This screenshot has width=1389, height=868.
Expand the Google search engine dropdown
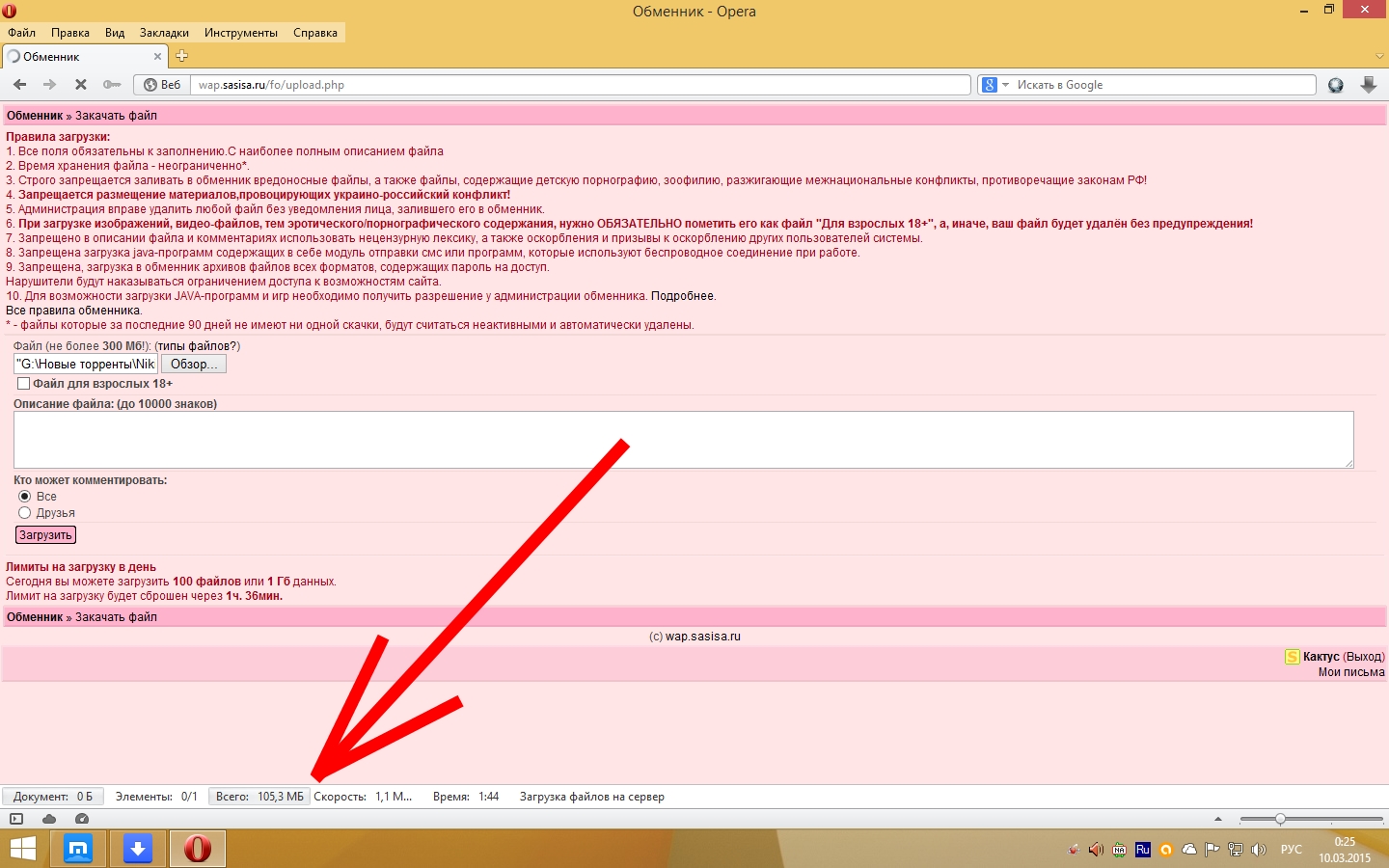point(994,85)
